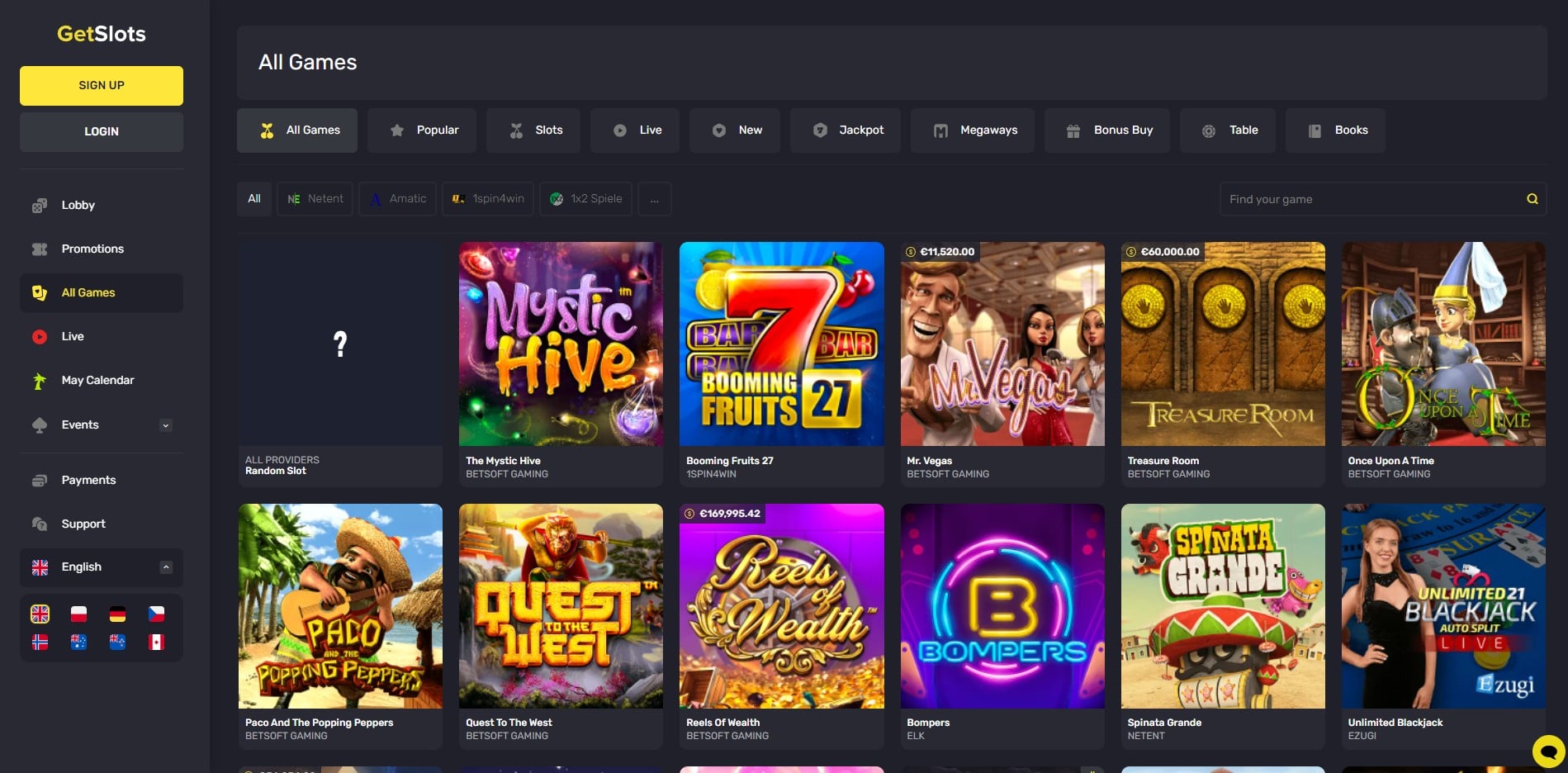Open the New games tab
The height and width of the screenshot is (773, 1568).
pyautogui.click(x=735, y=130)
